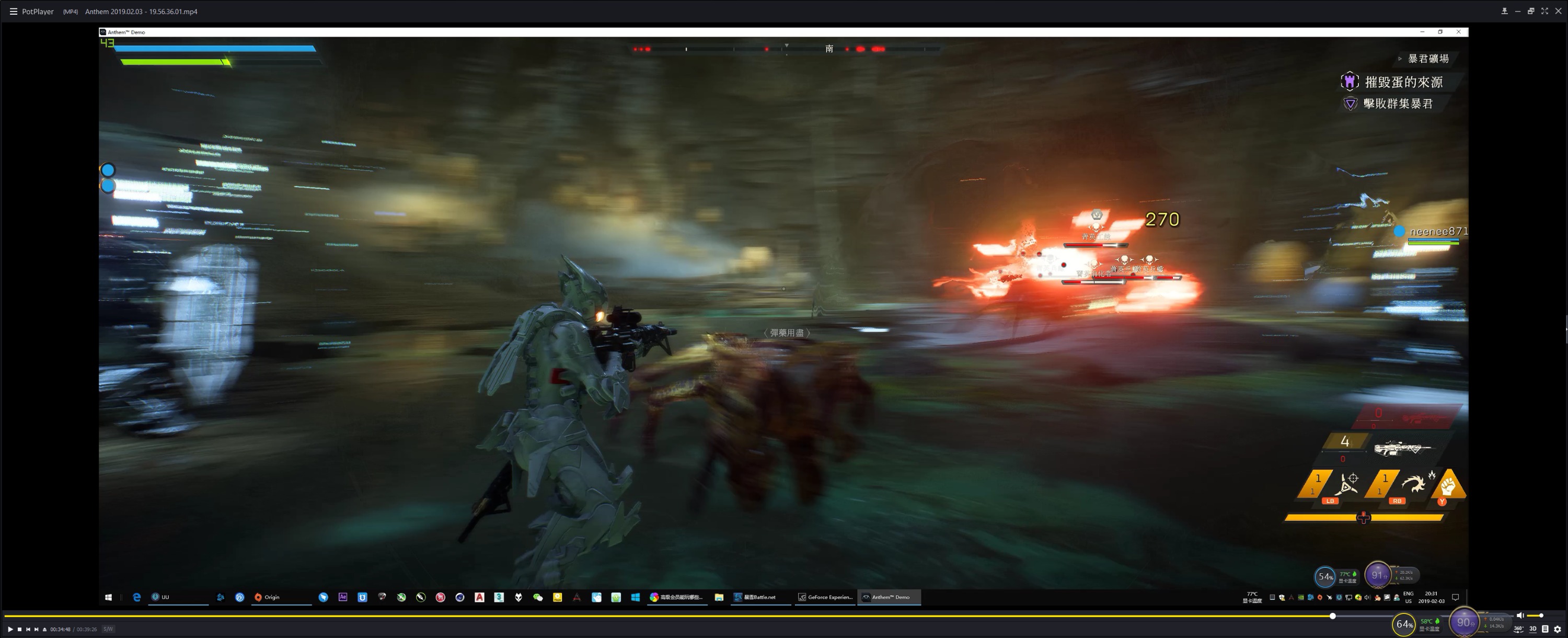Click the system tray speaker icon
The width and height of the screenshot is (1568, 638).
(1368, 597)
